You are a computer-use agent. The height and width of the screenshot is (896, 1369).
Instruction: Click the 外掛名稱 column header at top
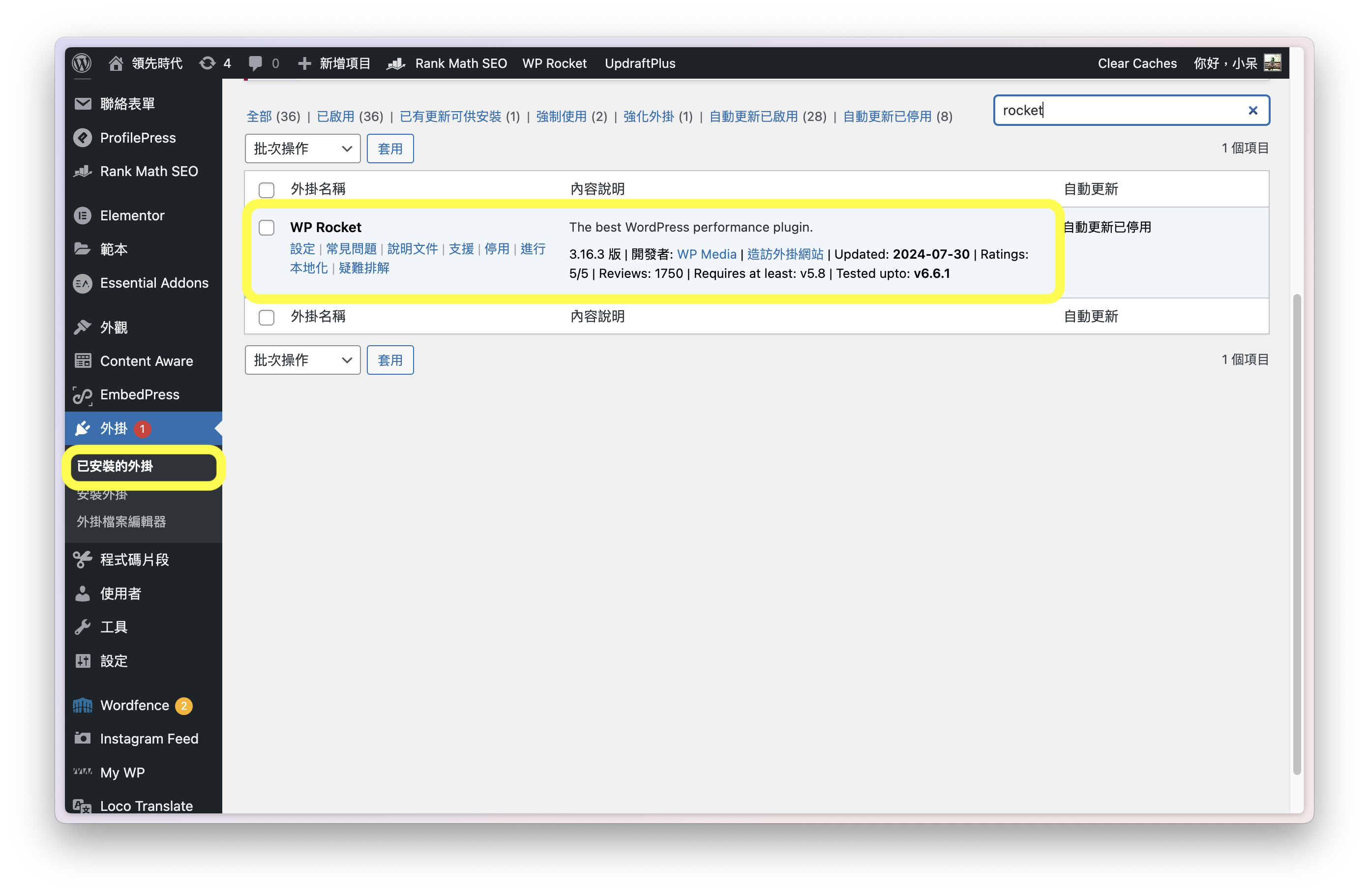pyautogui.click(x=318, y=189)
